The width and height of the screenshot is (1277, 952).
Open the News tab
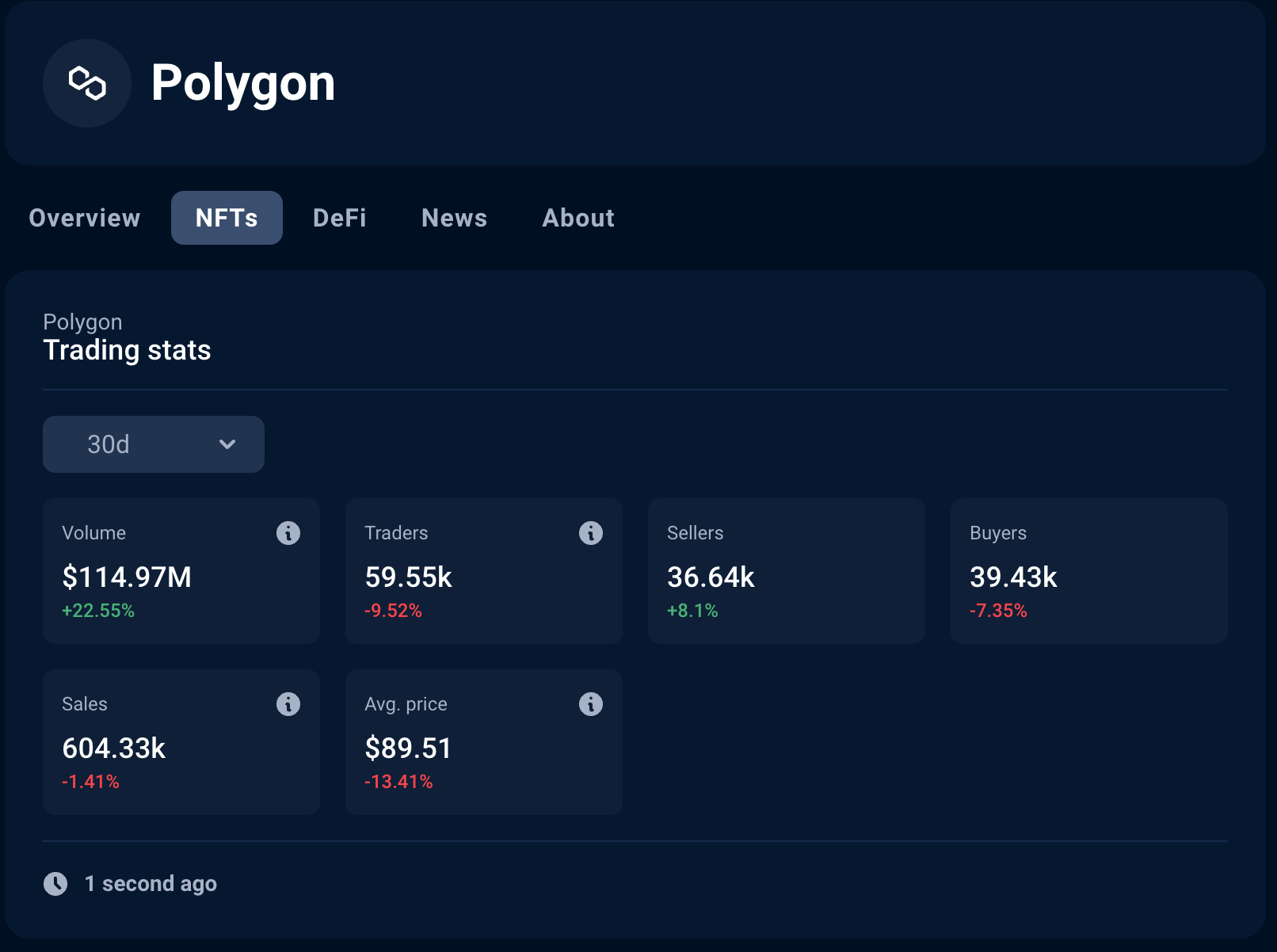[x=455, y=218]
